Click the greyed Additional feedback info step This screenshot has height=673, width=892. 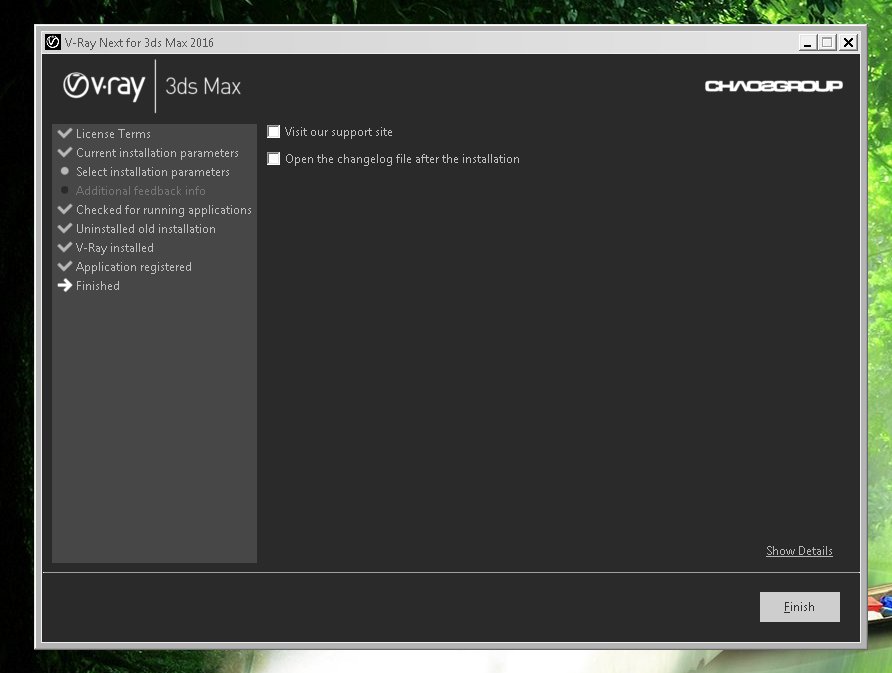click(x=141, y=191)
